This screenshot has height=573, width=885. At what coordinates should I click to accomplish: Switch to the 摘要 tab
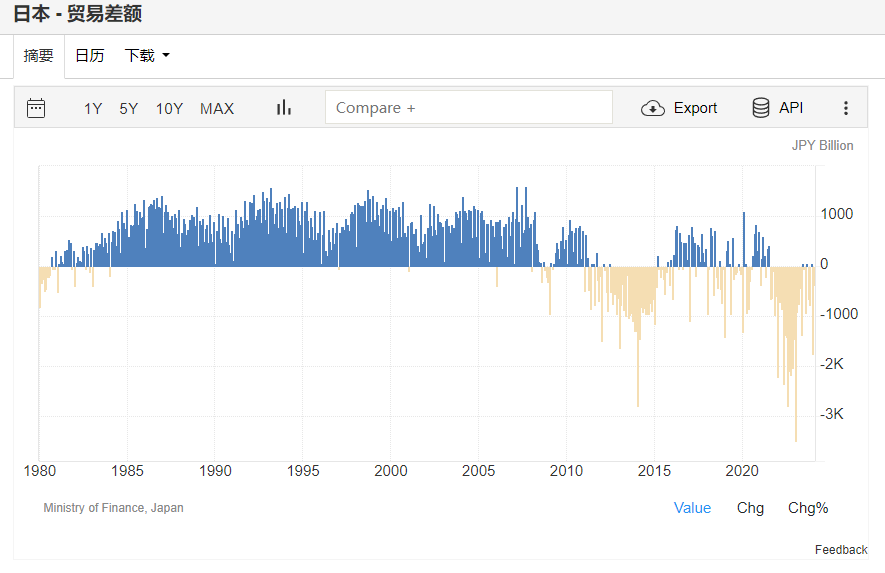[39, 56]
